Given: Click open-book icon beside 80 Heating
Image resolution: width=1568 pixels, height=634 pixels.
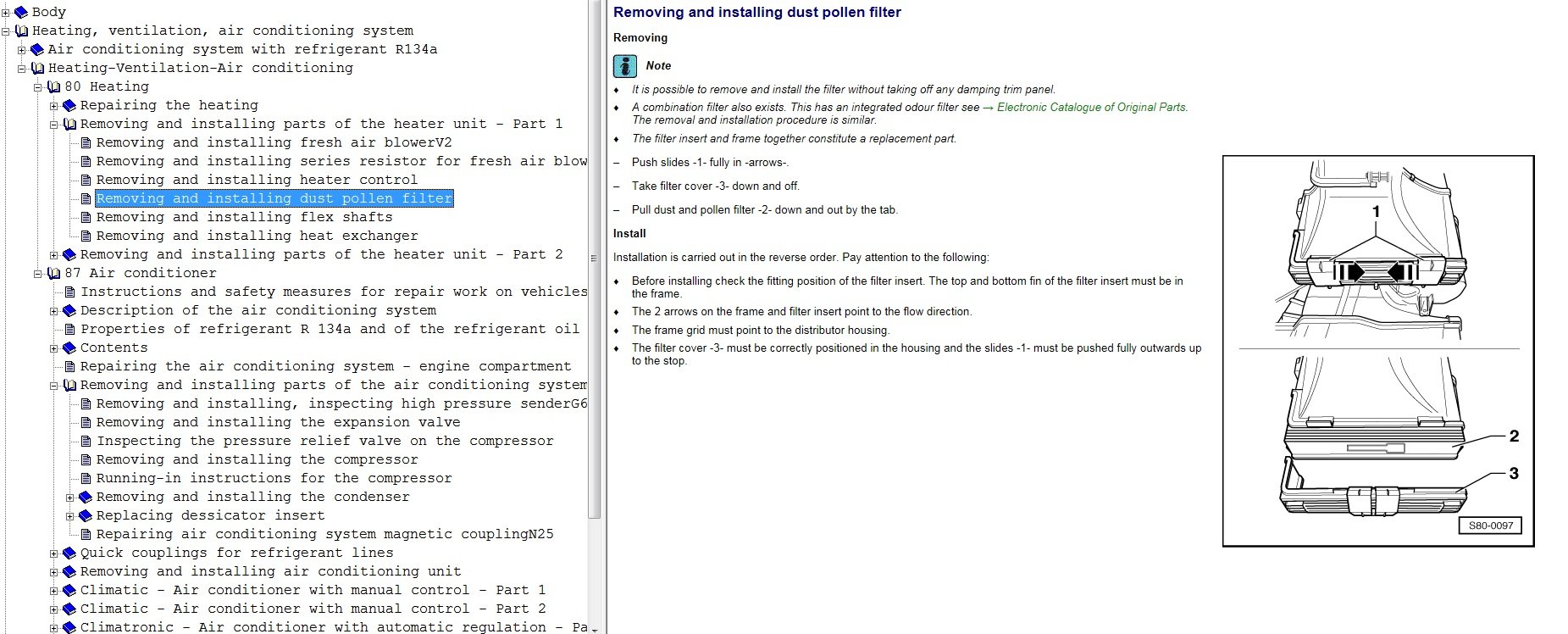Looking at the screenshot, I should coord(53,87).
